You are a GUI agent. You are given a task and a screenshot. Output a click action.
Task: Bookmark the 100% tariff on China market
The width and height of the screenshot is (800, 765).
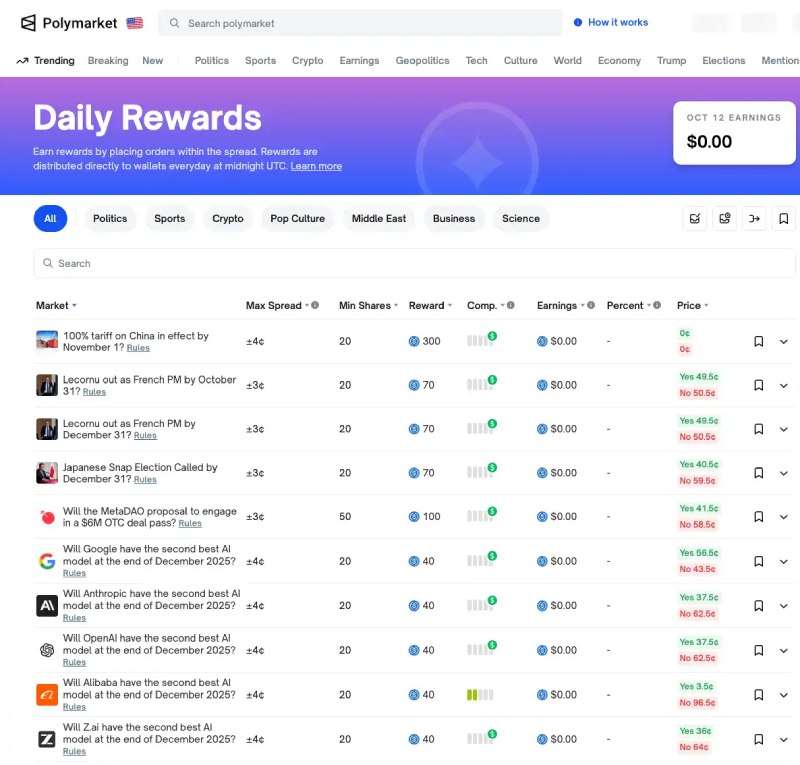[x=759, y=341]
